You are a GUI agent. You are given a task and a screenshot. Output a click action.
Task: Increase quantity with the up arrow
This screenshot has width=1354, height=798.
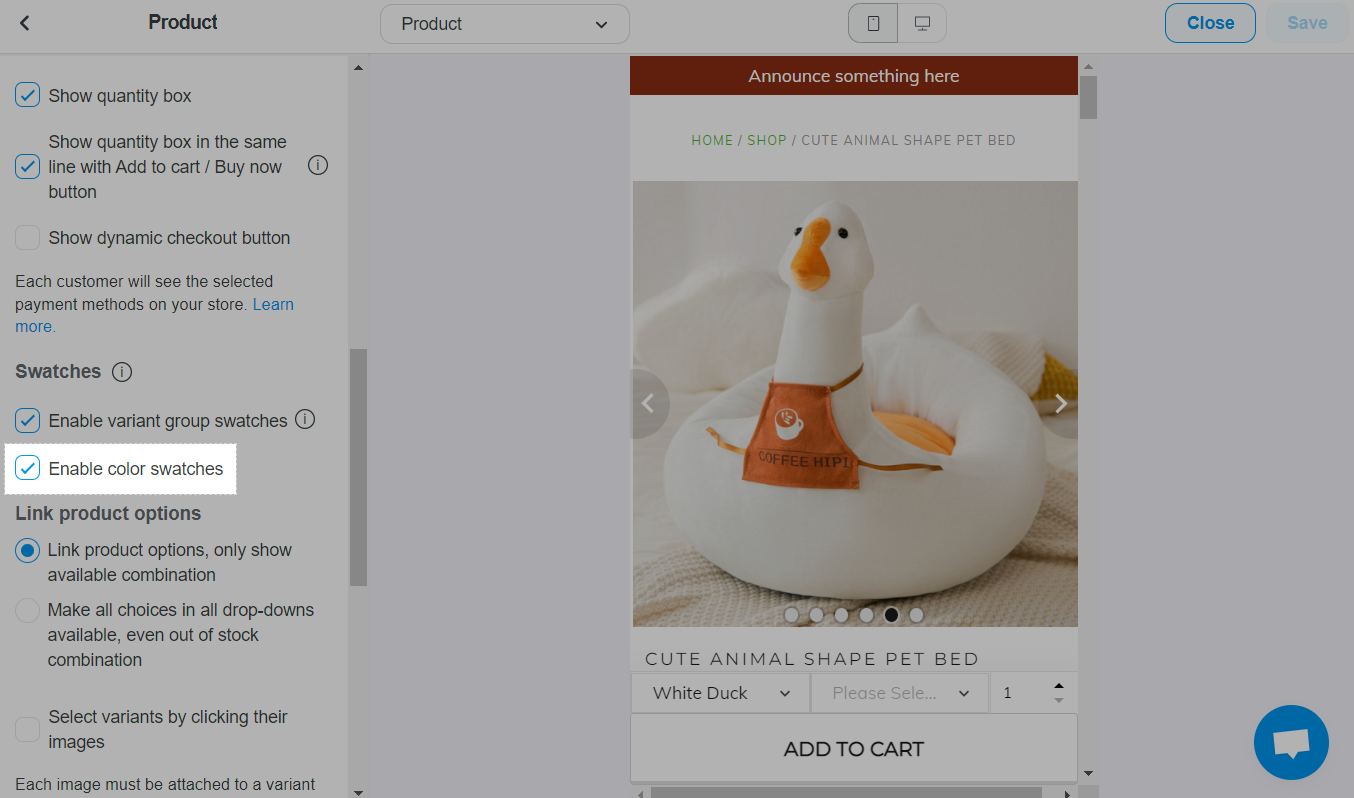(x=1059, y=686)
